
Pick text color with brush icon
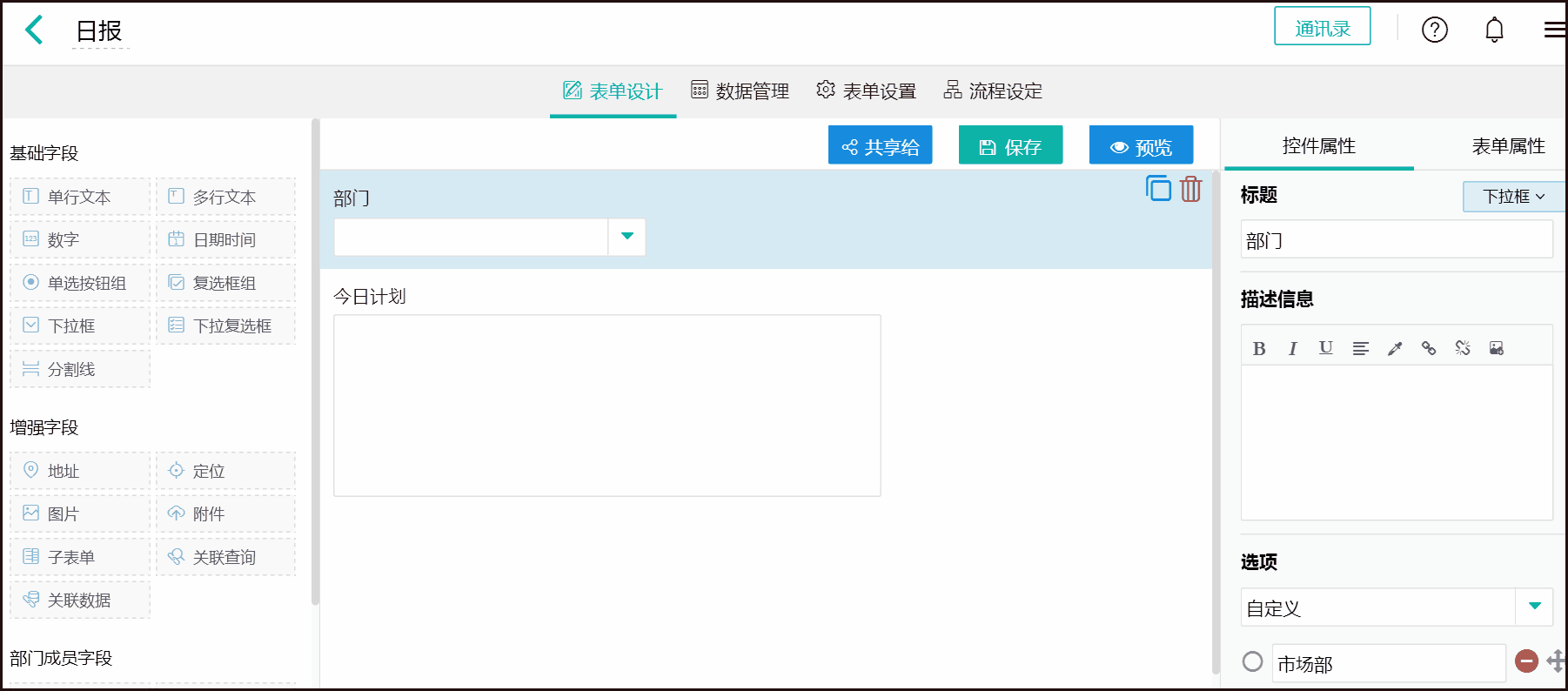(1395, 348)
